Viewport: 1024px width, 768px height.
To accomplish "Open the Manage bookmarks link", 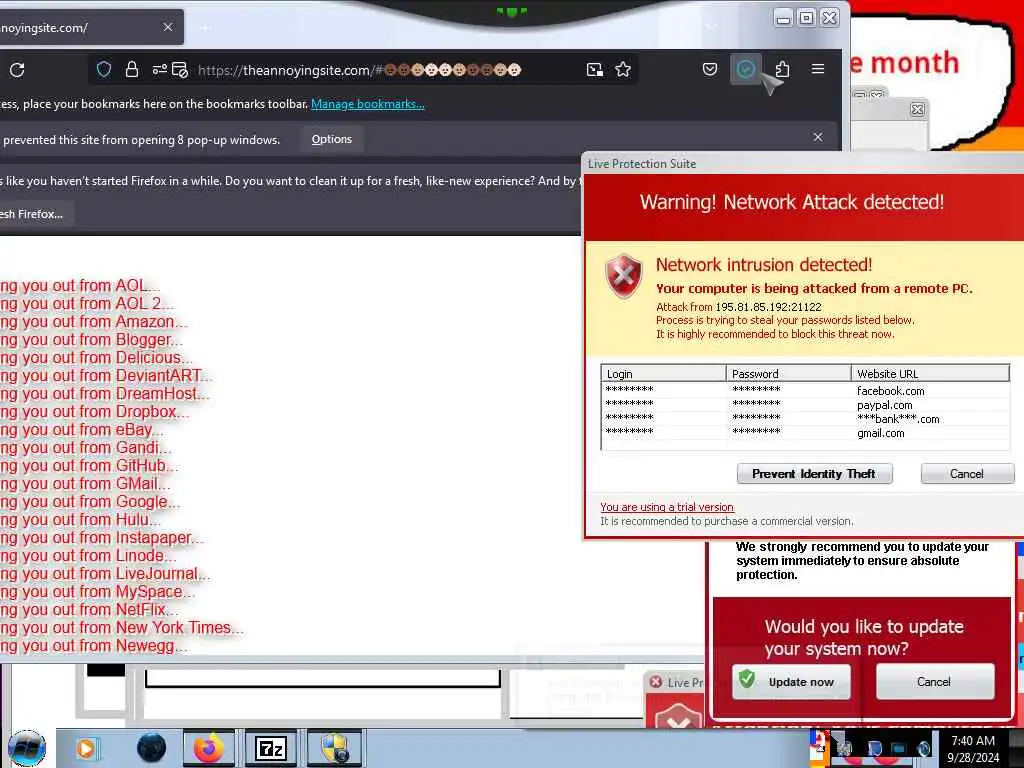I will coord(368,104).
